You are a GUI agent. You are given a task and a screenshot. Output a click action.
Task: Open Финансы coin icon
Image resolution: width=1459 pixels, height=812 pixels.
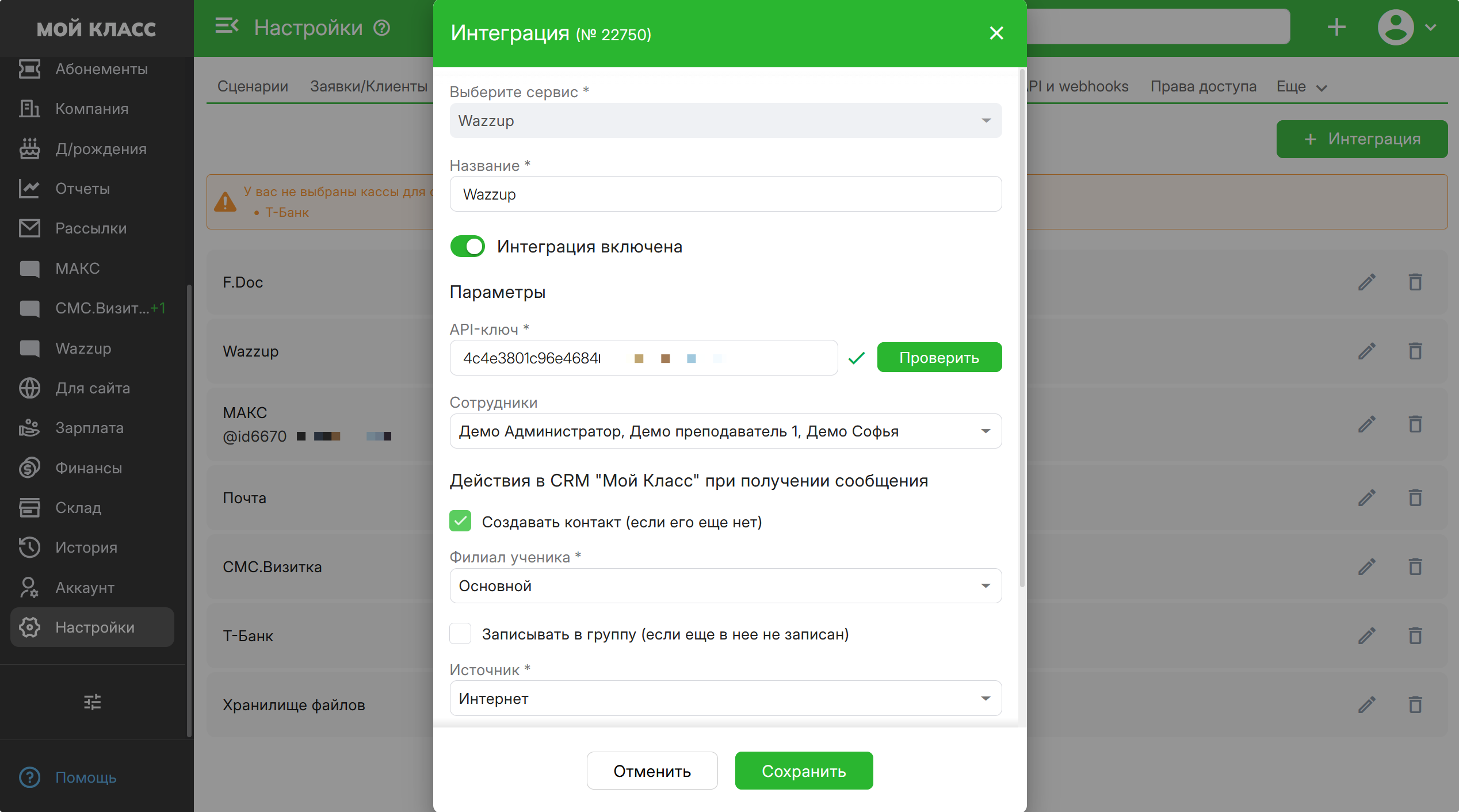(x=29, y=468)
